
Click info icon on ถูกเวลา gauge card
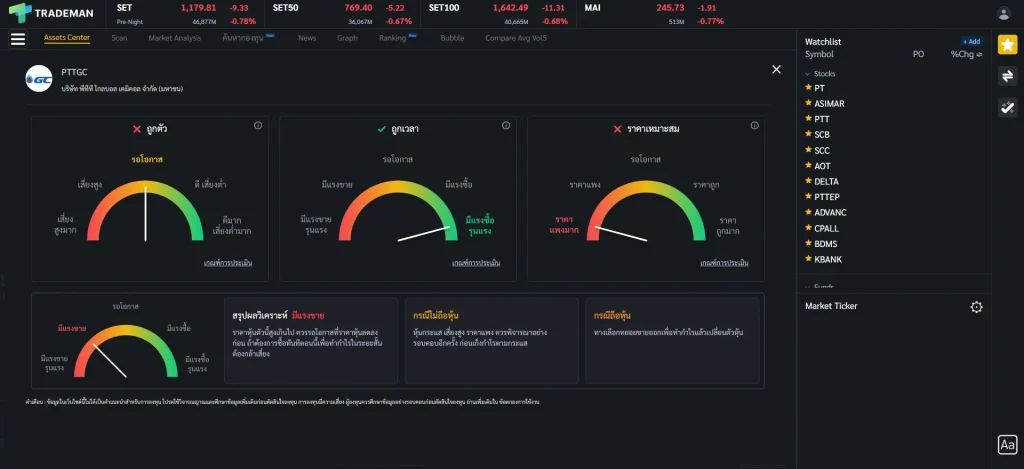click(505, 126)
